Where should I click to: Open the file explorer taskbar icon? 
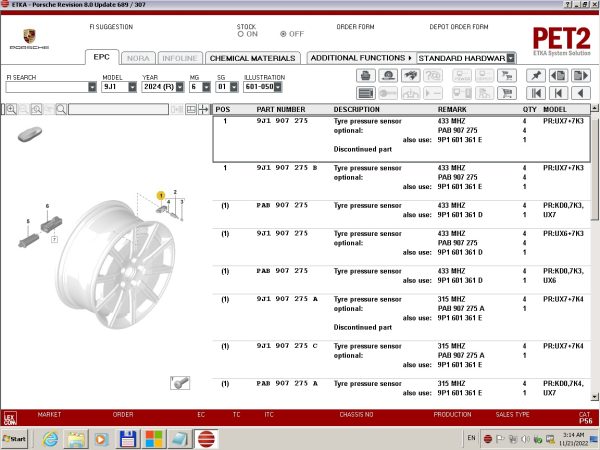point(76,439)
